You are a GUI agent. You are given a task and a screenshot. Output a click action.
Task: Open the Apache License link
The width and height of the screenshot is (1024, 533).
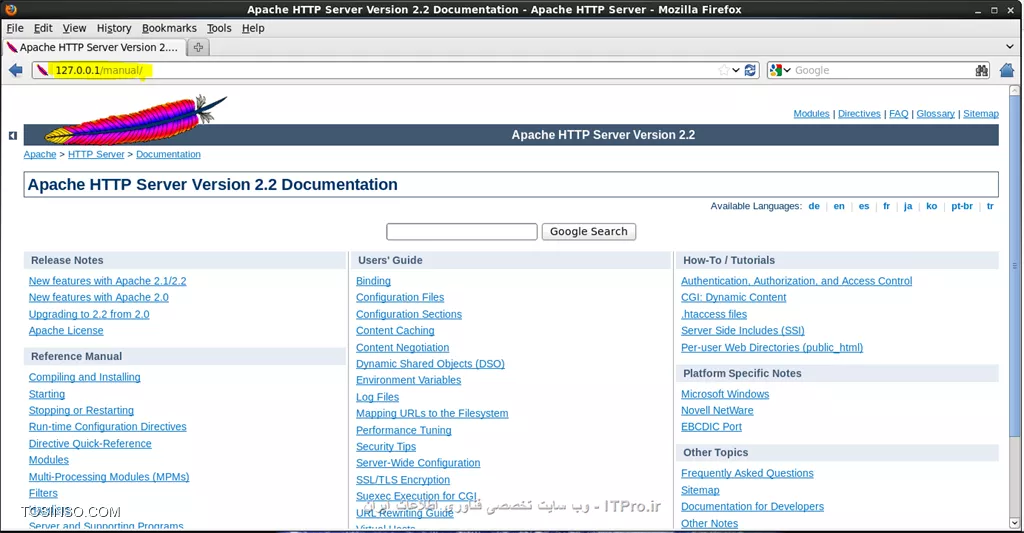click(x=66, y=331)
